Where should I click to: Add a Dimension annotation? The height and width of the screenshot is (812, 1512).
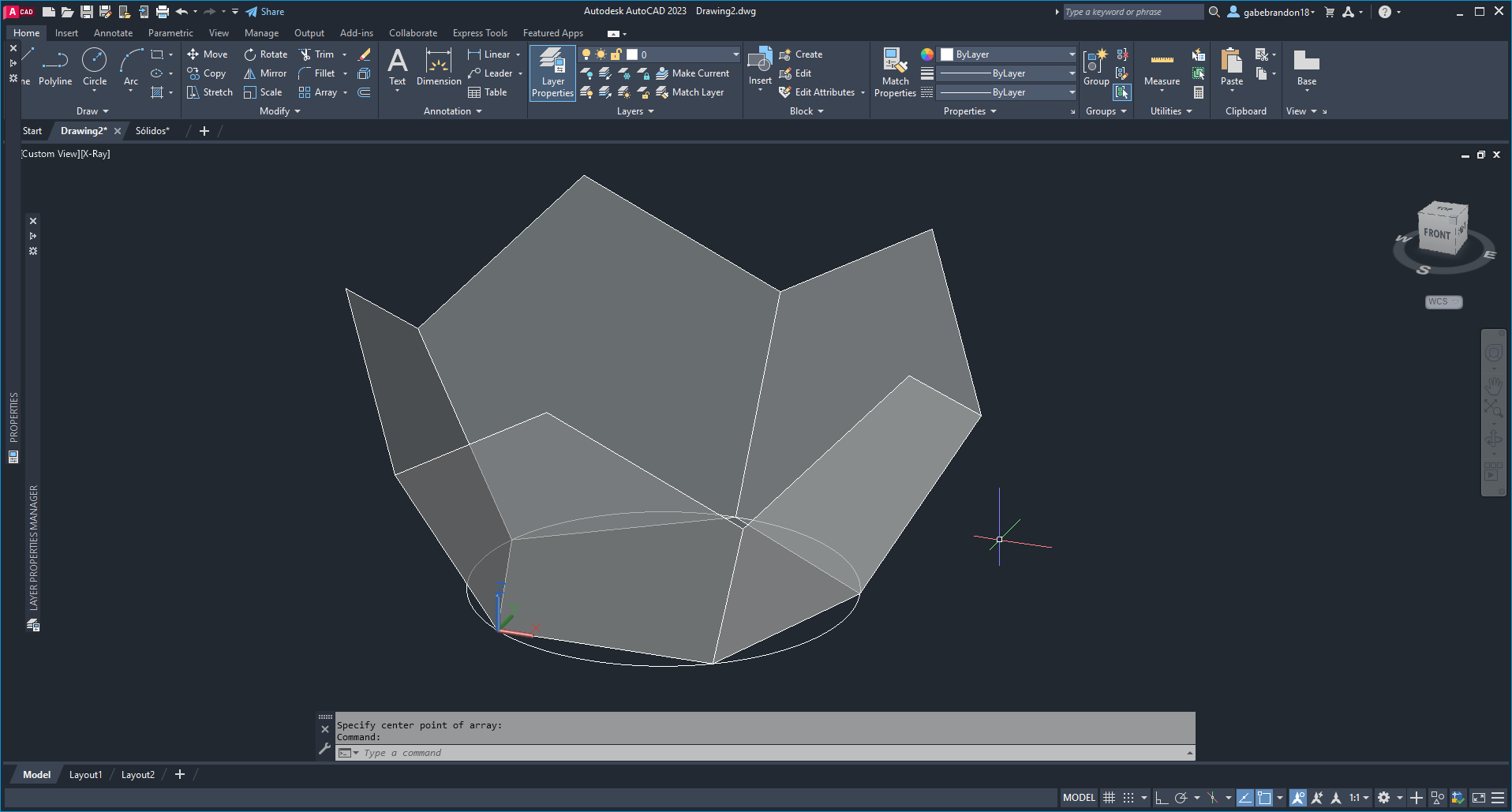pyautogui.click(x=439, y=68)
